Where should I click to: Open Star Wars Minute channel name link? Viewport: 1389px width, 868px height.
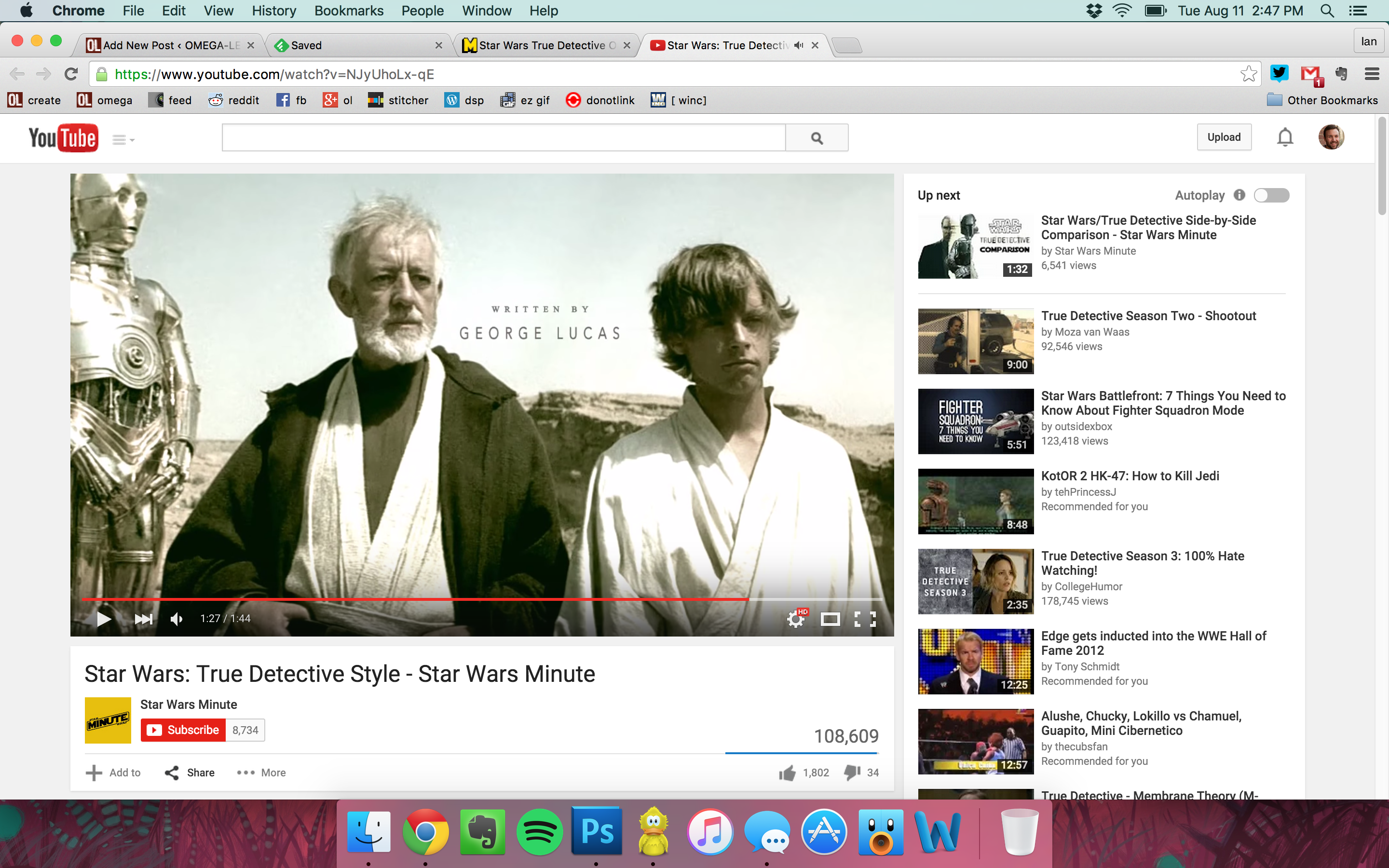tap(188, 705)
